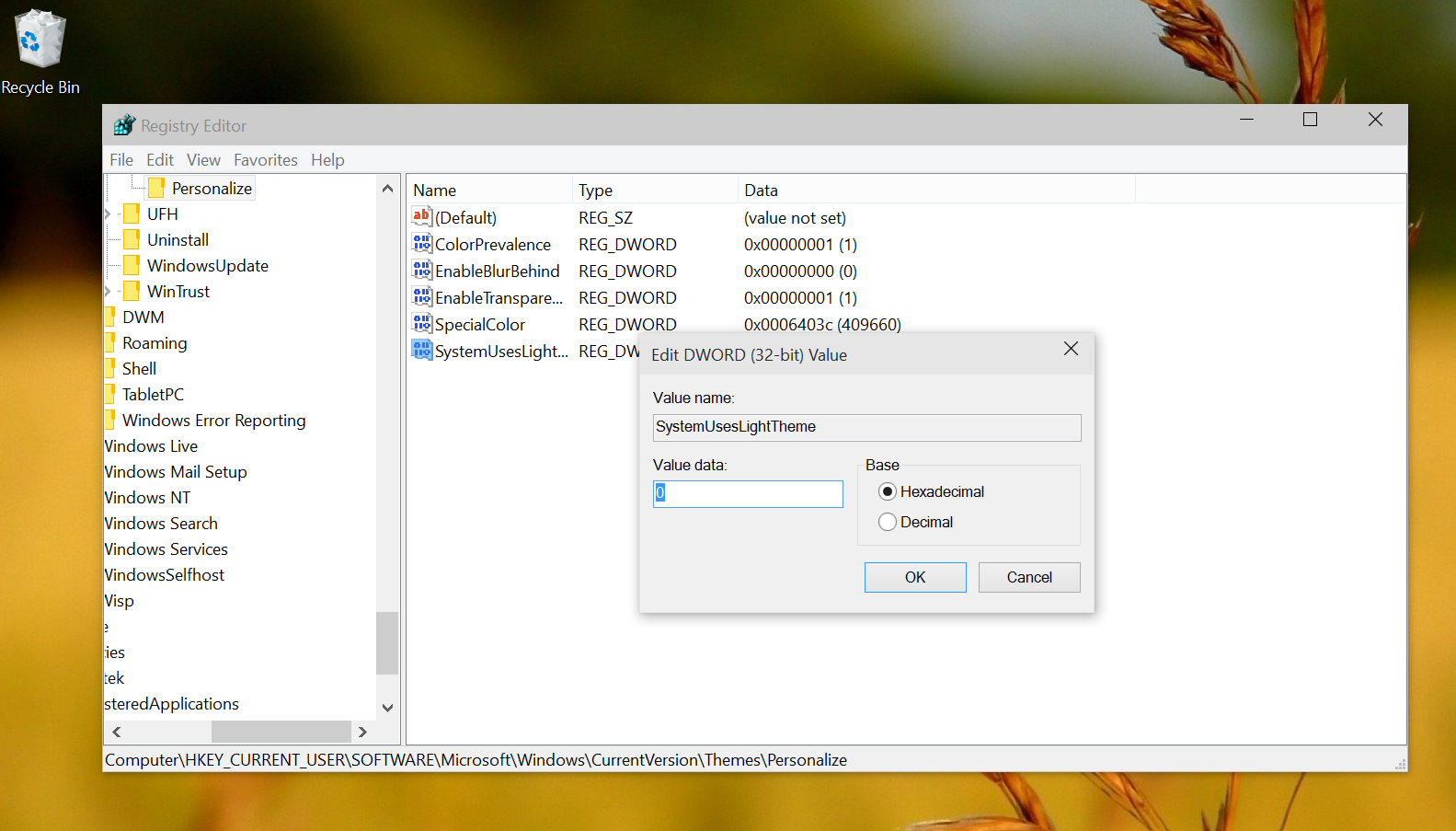The height and width of the screenshot is (831, 1456).
Task: Click the tree horizontal scrollbar thumb
Action: click(x=281, y=732)
